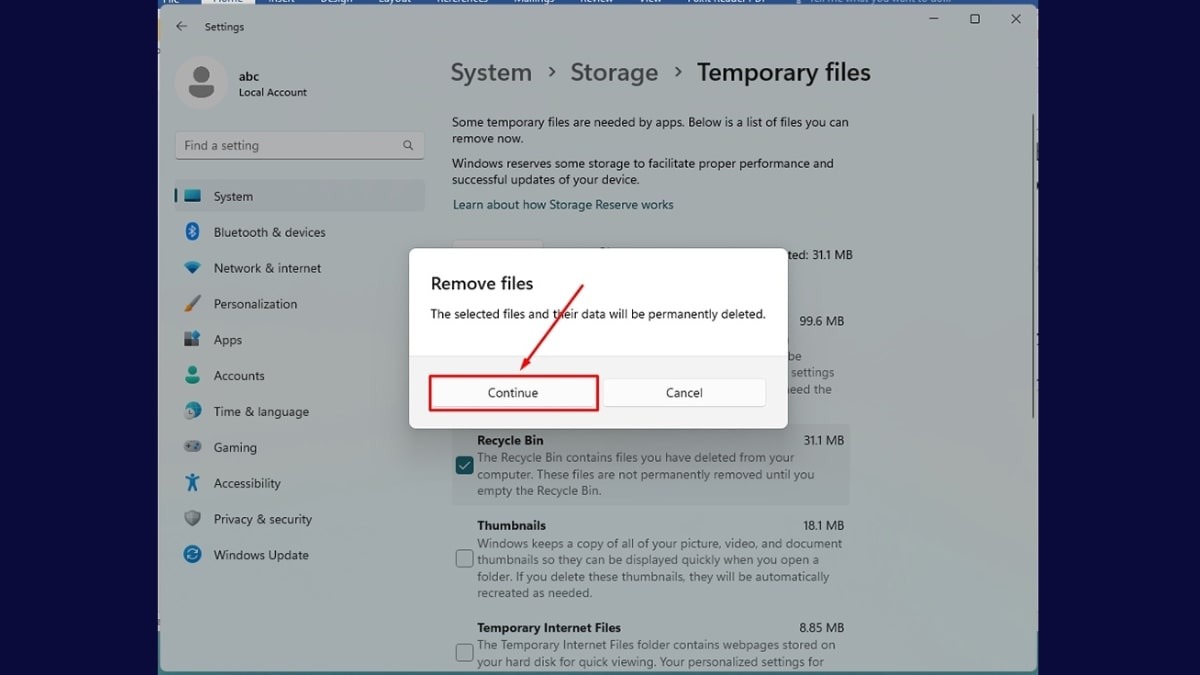
Task: Open the System category in the sidebar
Action: [x=300, y=196]
